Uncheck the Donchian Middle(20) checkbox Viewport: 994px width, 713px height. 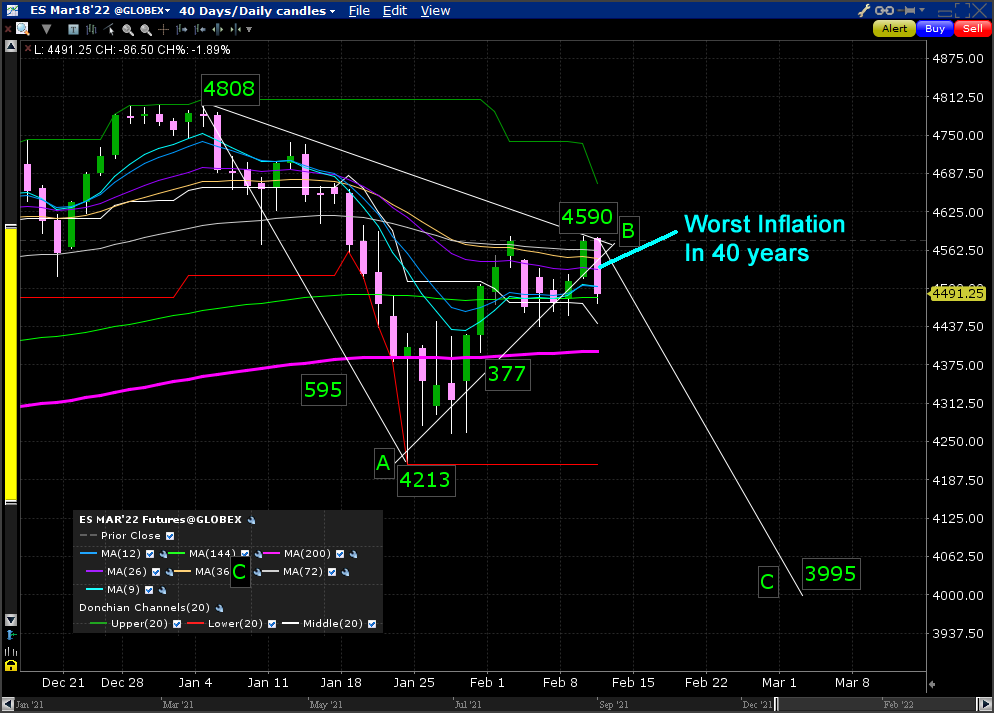coord(372,624)
